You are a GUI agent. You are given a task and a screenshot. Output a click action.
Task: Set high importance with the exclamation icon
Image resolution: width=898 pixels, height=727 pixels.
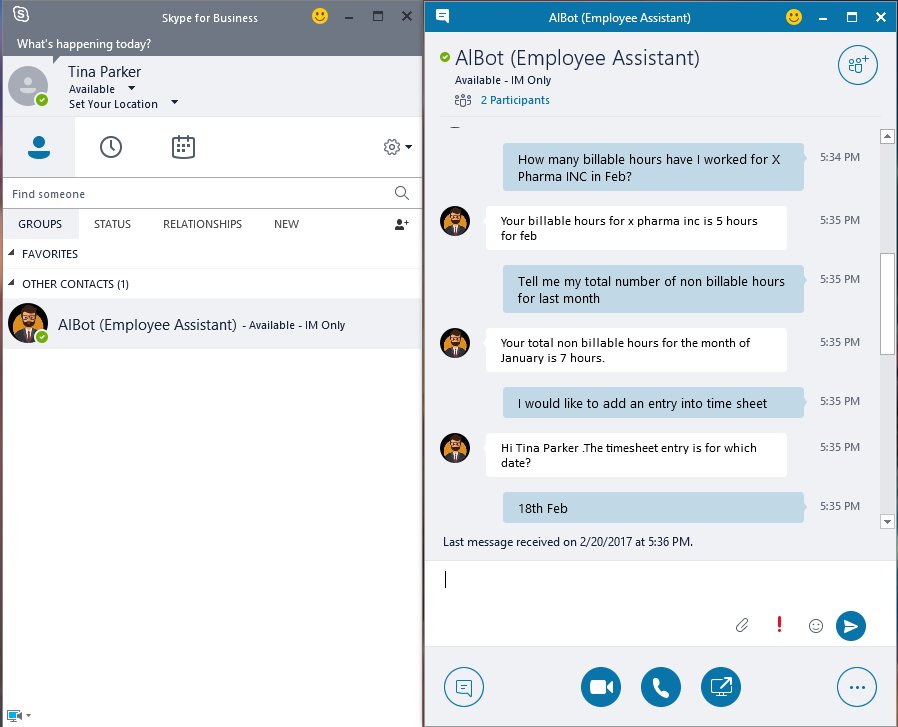pos(779,624)
